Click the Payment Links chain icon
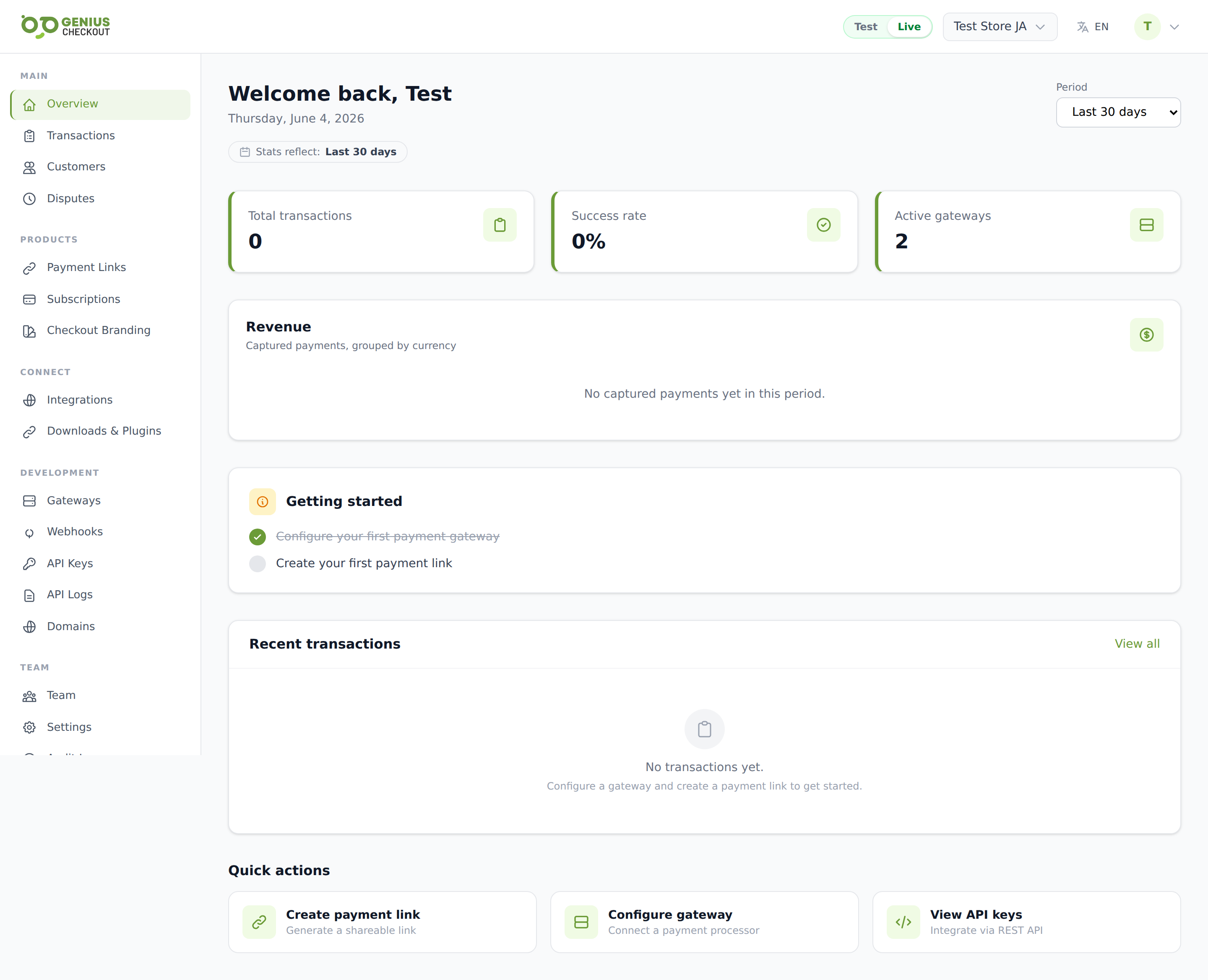 coord(29,268)
